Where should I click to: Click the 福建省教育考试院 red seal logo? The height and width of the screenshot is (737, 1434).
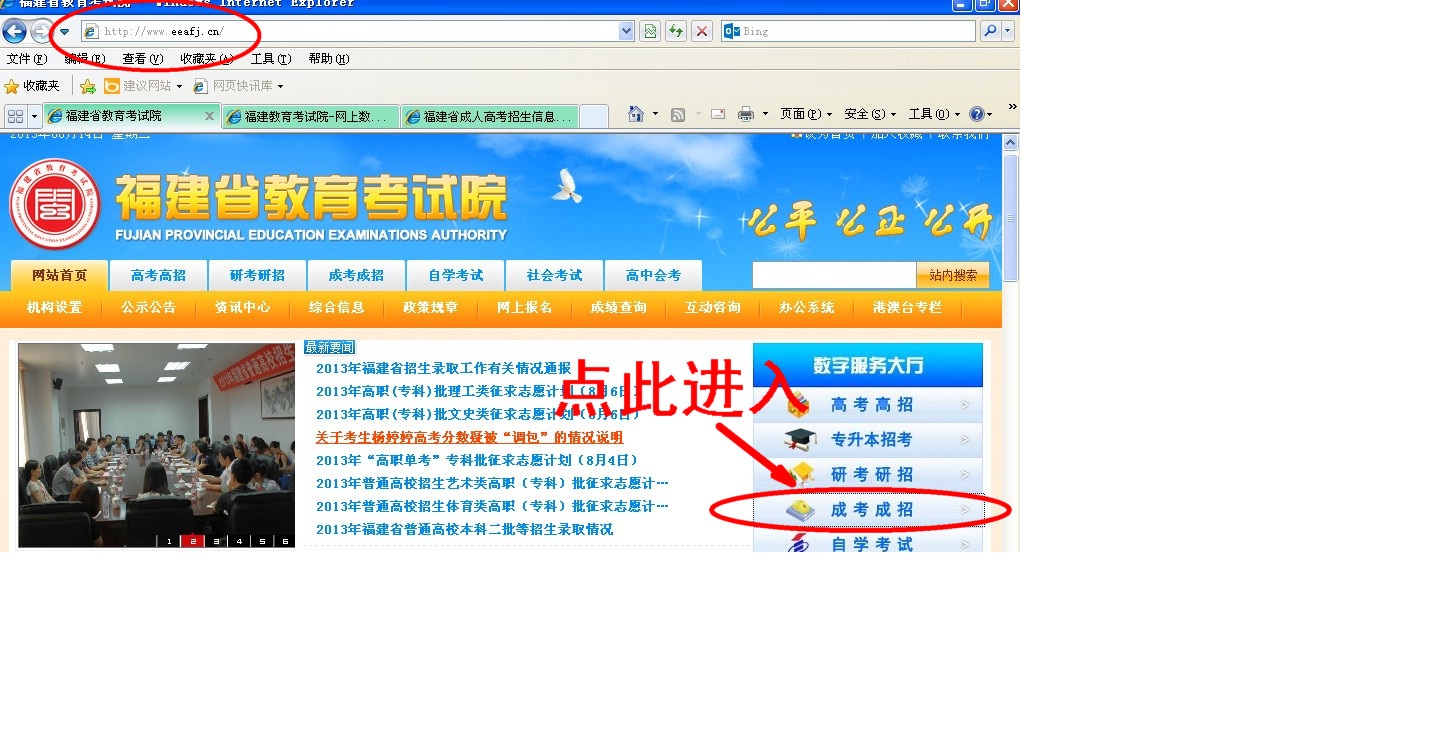[x=55, y=204]
